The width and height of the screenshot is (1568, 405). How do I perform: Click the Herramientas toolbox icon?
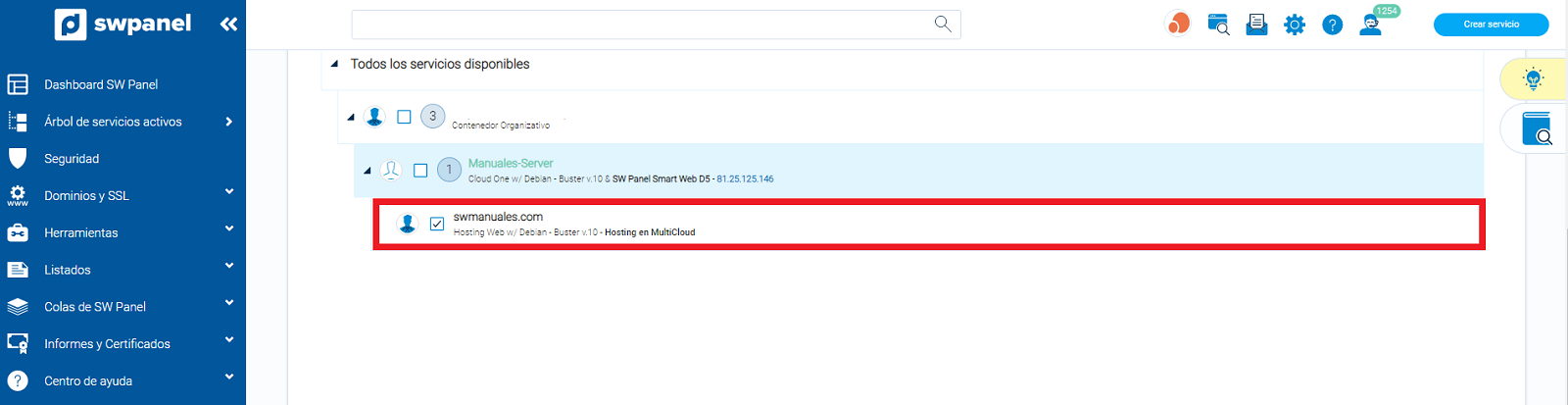point(18,232)
